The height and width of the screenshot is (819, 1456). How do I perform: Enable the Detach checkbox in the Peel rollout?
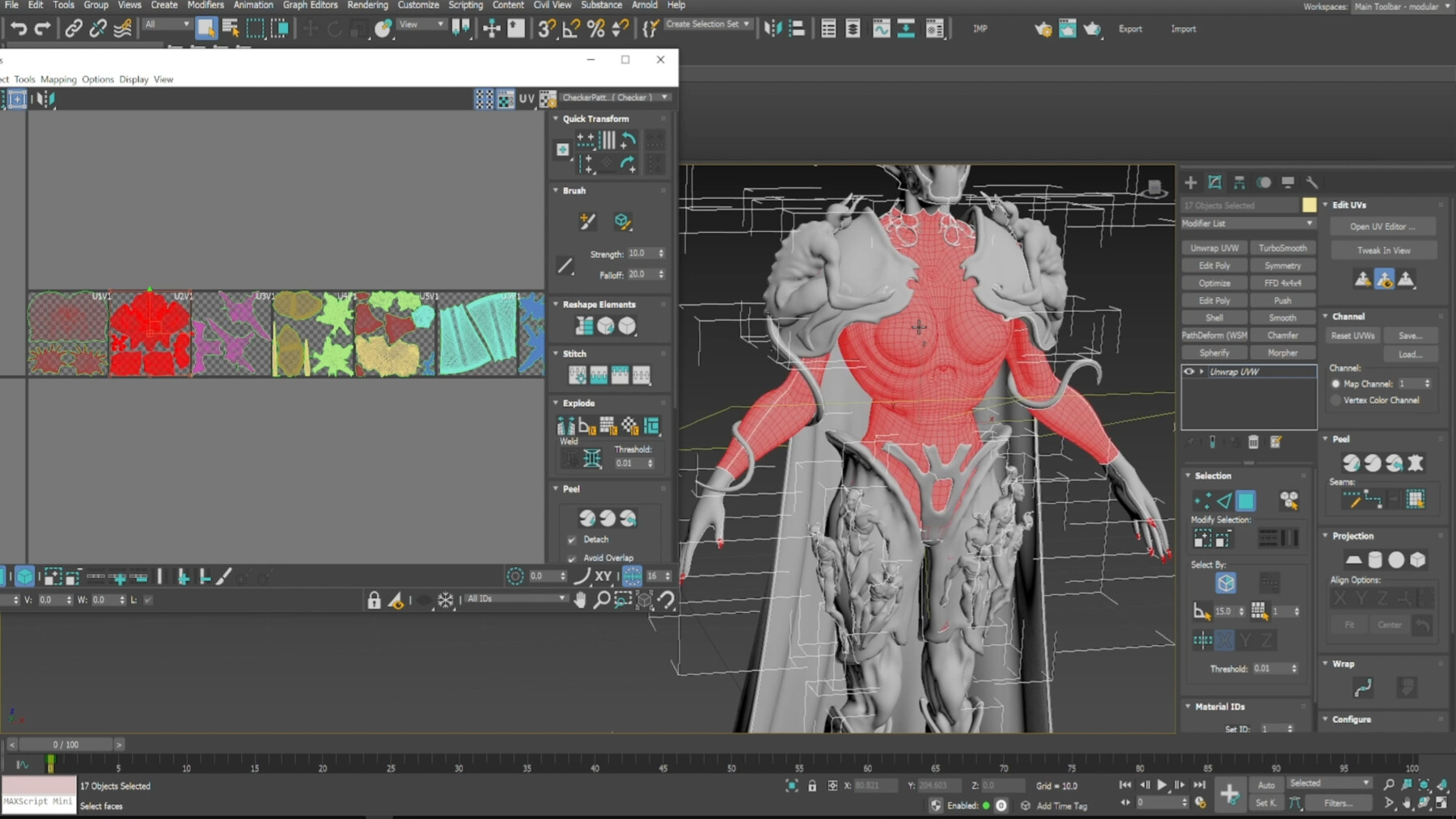coord(571,539)
